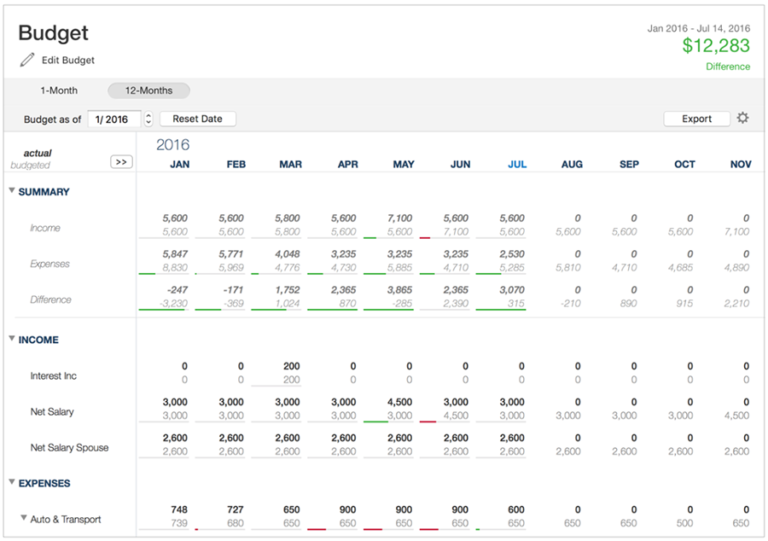
Task: Switch to 1-Month view
Action: point(59,91)
